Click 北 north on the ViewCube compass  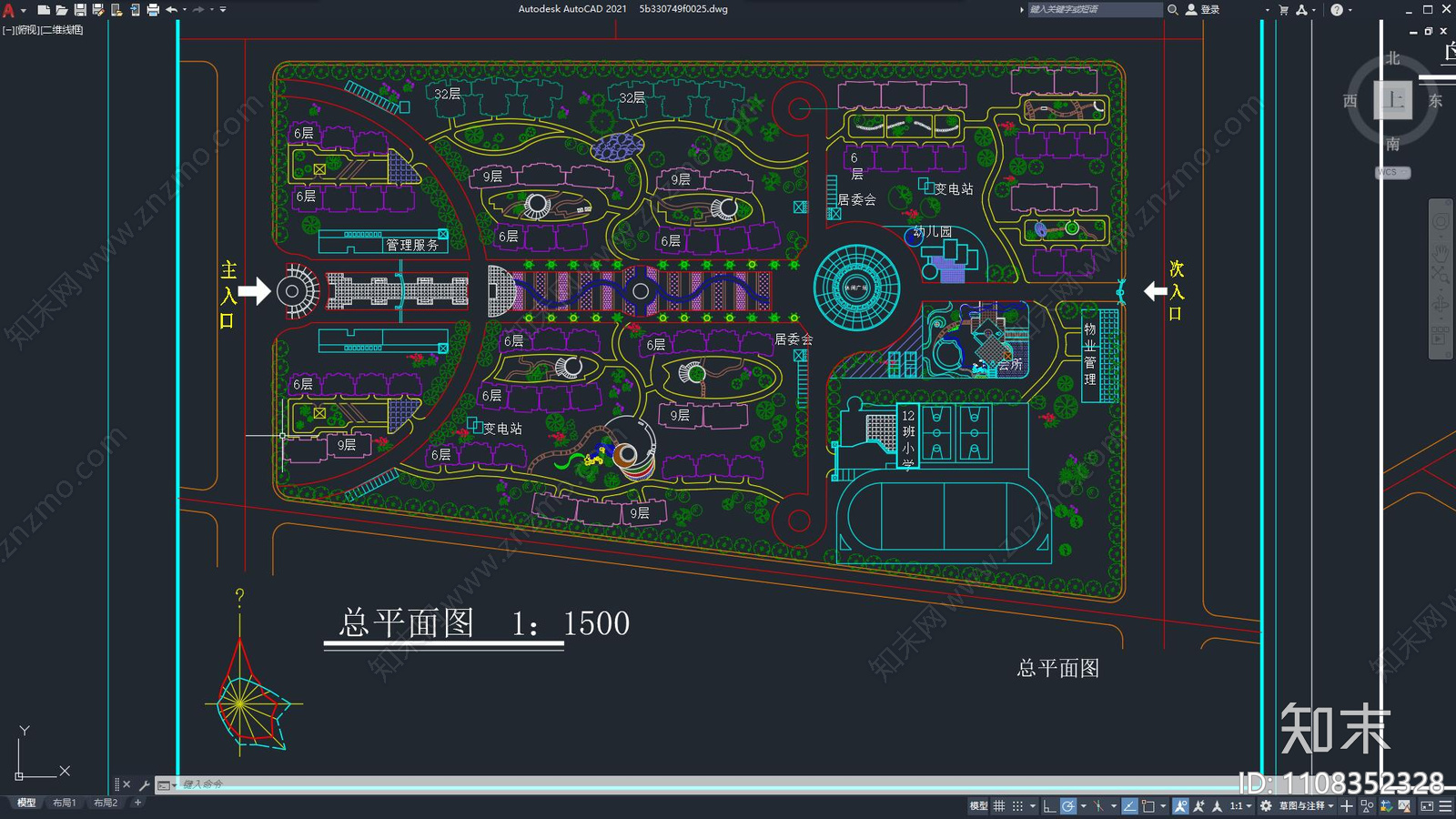1393,58
